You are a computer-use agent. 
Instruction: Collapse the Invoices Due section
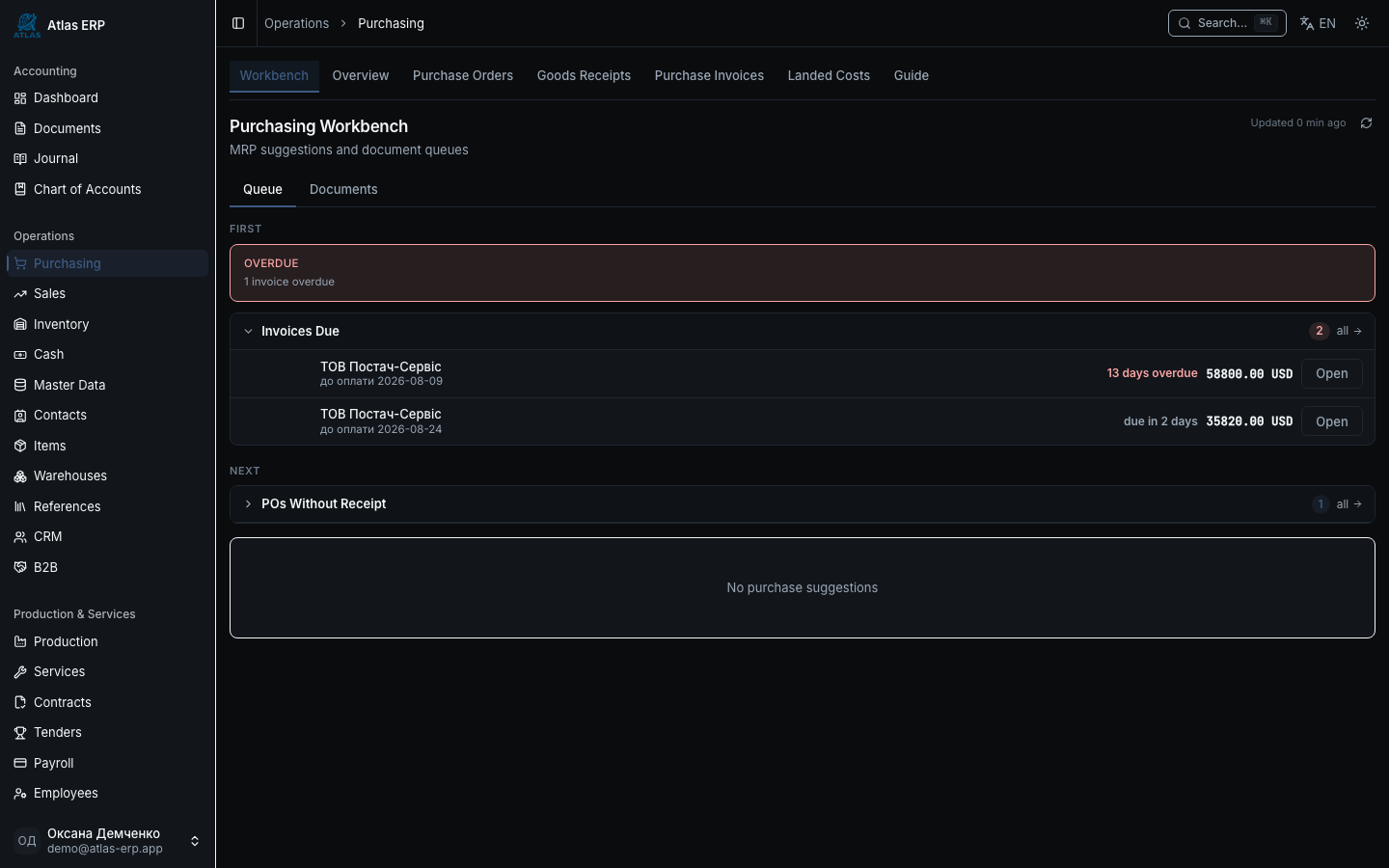(248, 331)
